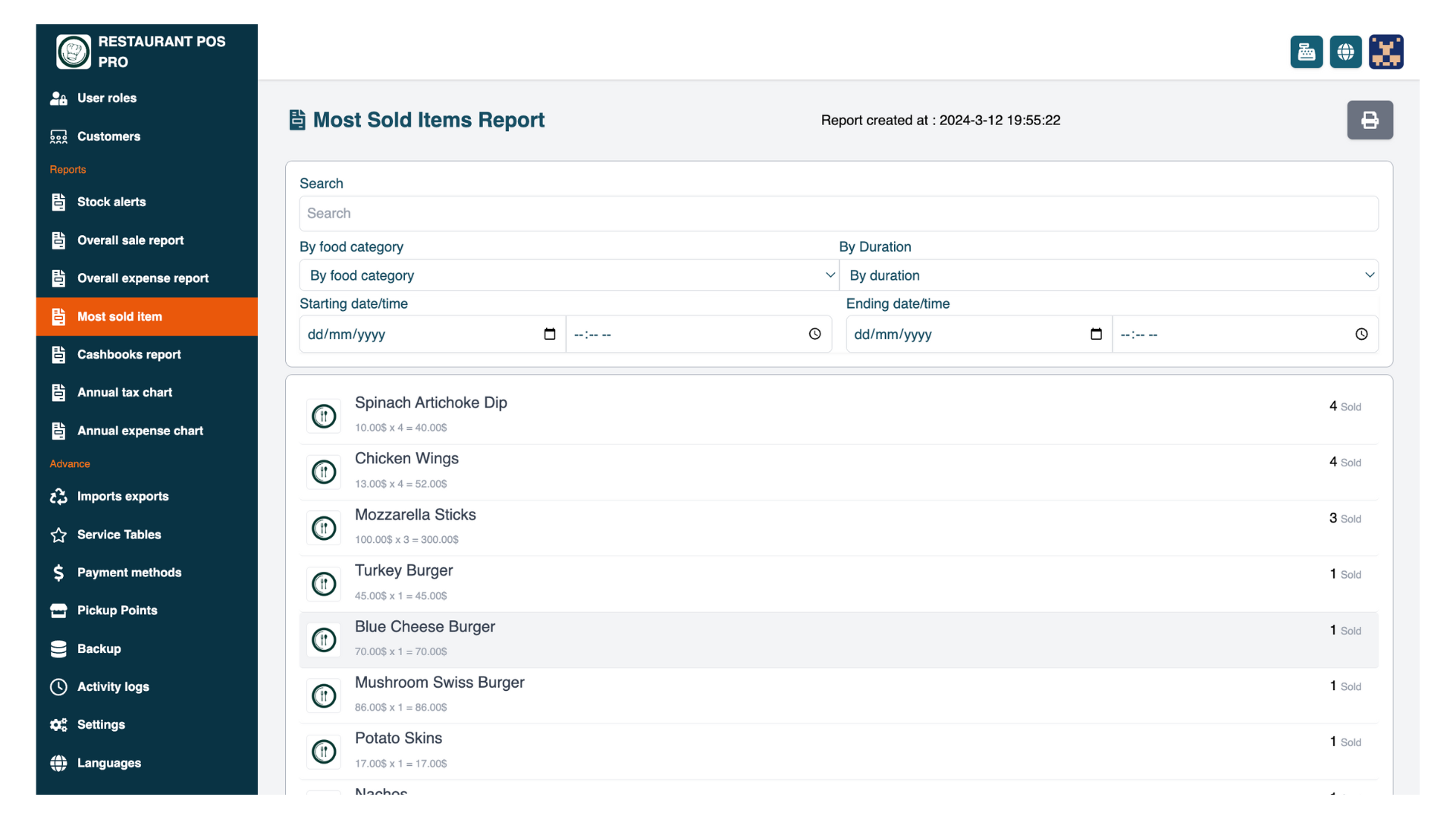Viewport: 1456px width, 819px height.
Task: Open the Activity logs page
Action: click(x=113, y=686)
